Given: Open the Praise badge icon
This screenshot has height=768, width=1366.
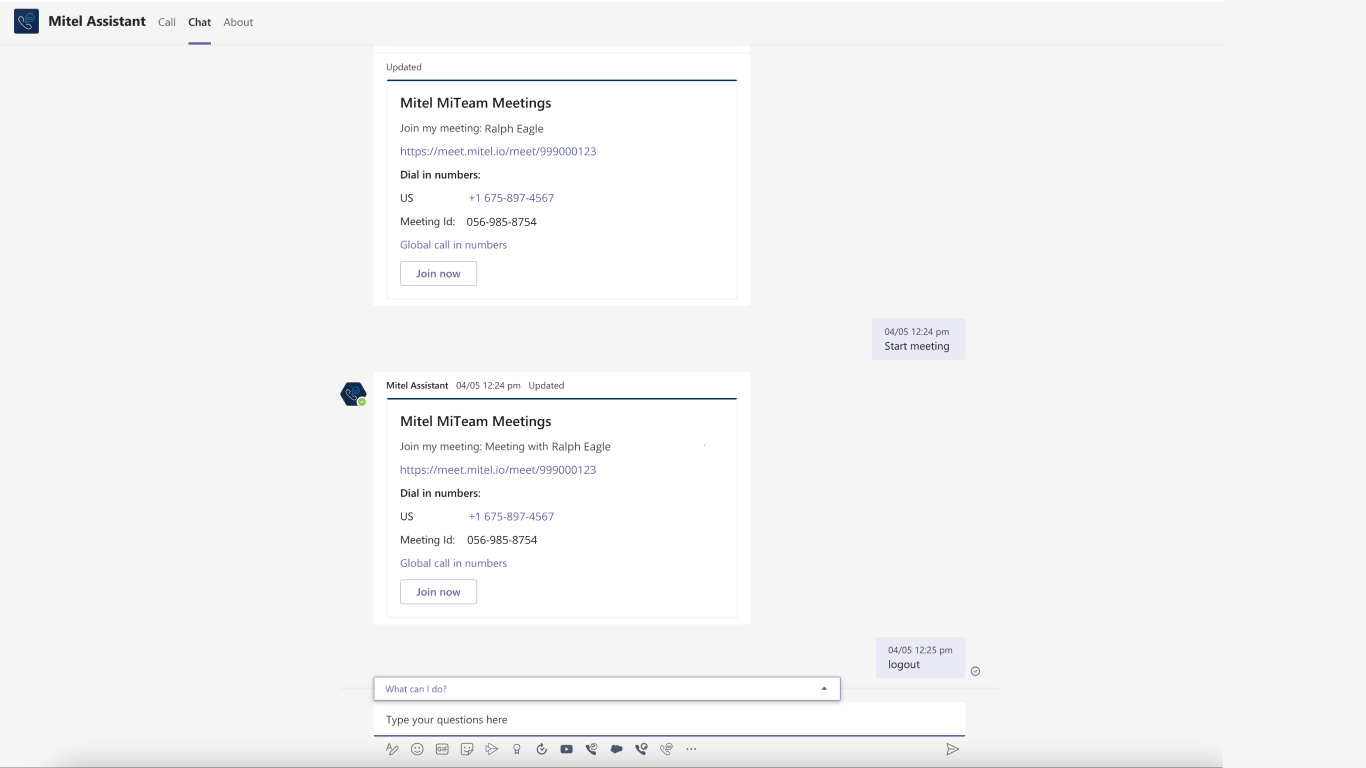Looking at the screenshot, I should tap(517, 749).
